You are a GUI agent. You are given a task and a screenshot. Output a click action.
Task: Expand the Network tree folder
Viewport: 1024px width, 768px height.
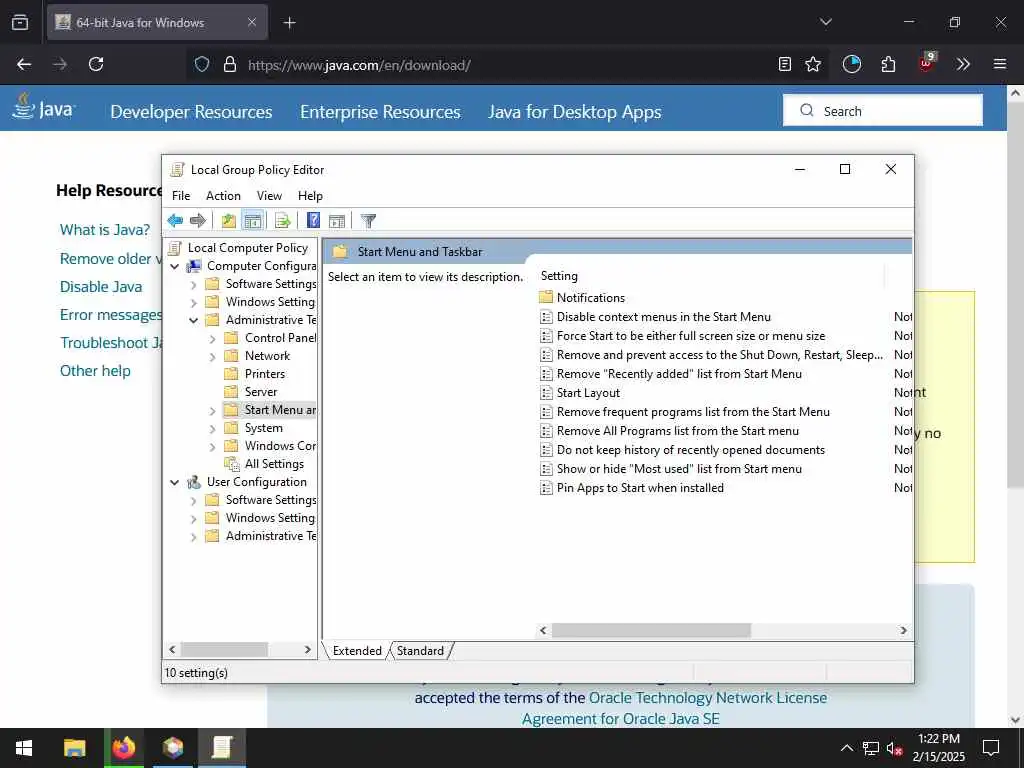212,357
